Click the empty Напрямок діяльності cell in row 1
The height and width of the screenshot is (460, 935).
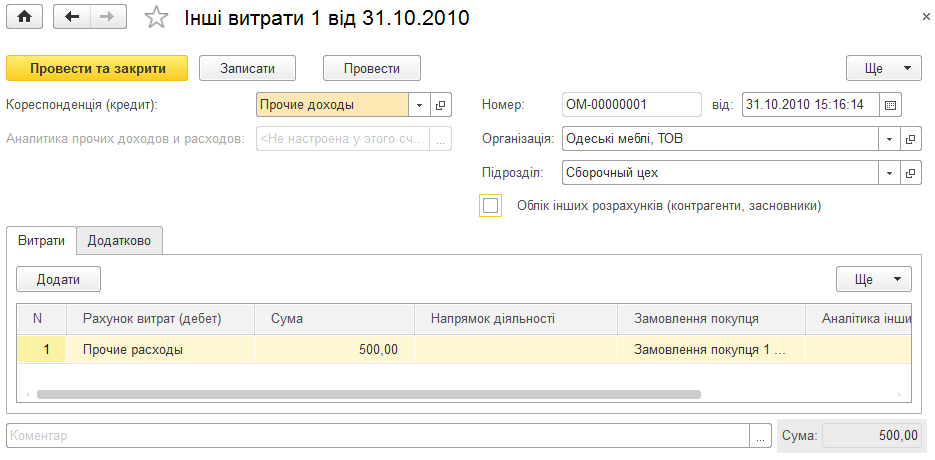click(516, 350)
